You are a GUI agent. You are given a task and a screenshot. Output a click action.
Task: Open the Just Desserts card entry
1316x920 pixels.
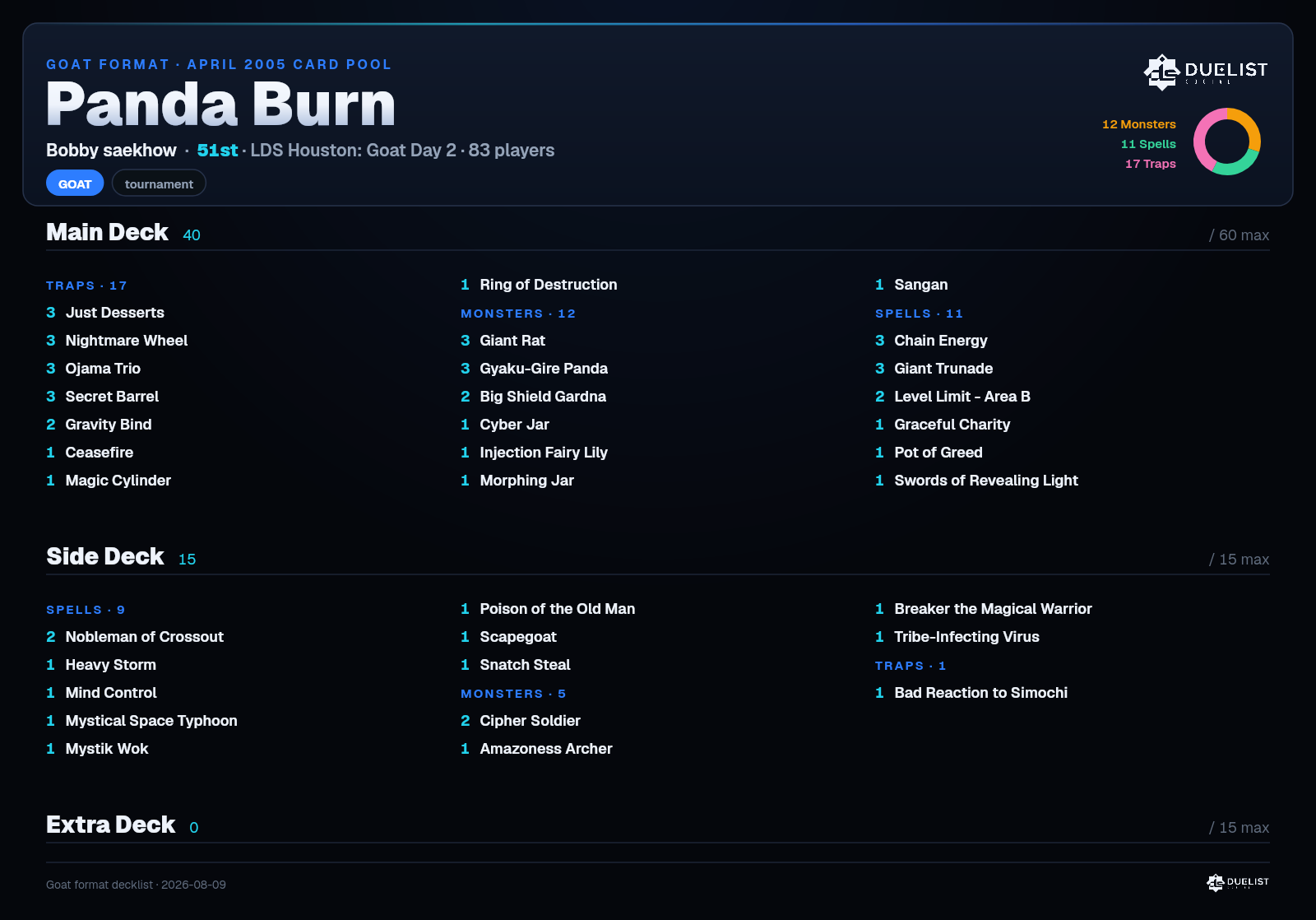pos(105,313)
